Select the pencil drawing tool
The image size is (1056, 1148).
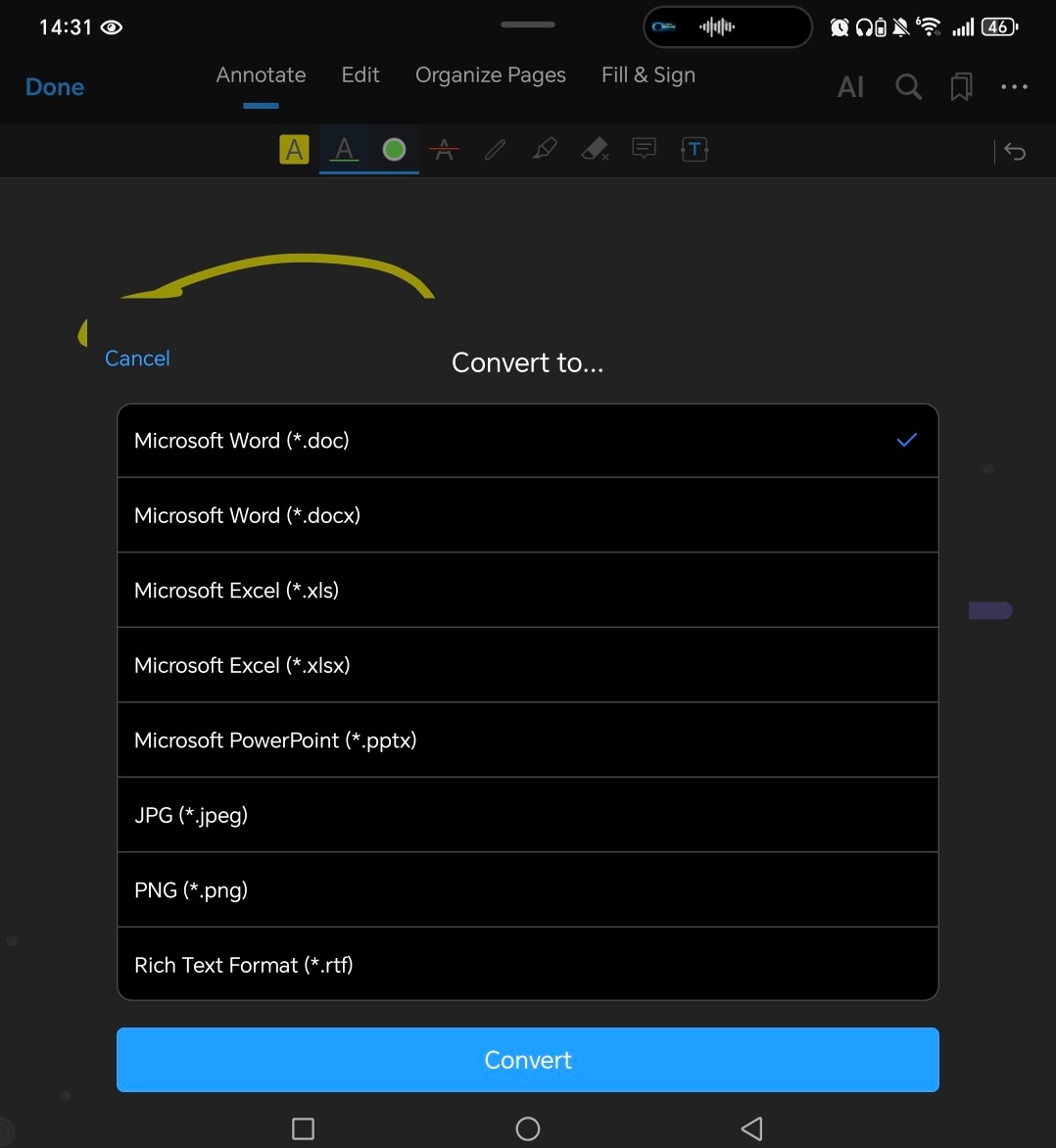point(495,149)
